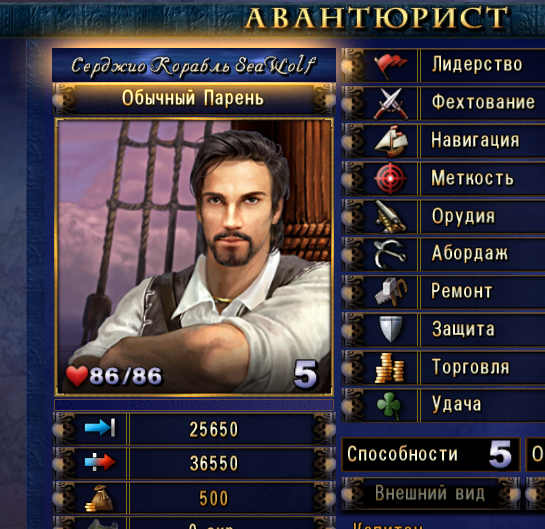Click the red crosshair Accuracy icon
Screen dimensions: 545x529
pyautogui.click(x=390, y=178)
